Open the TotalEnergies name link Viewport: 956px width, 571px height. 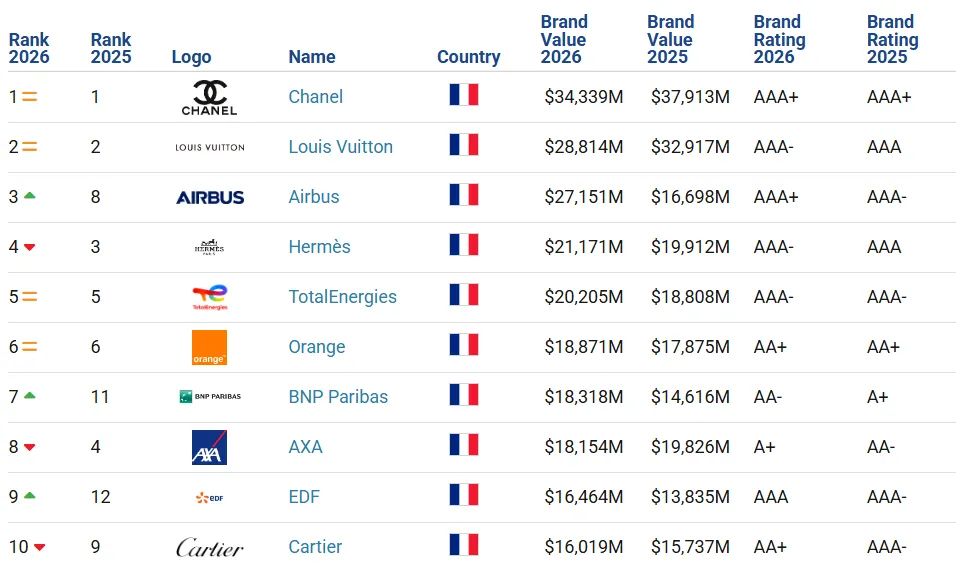342,297
